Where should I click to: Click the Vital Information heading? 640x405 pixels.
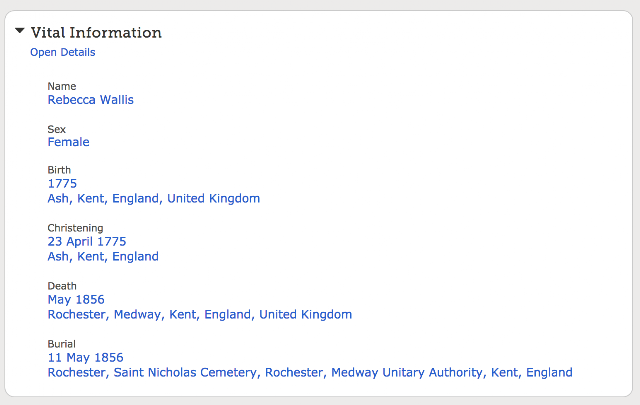[96, 33]
